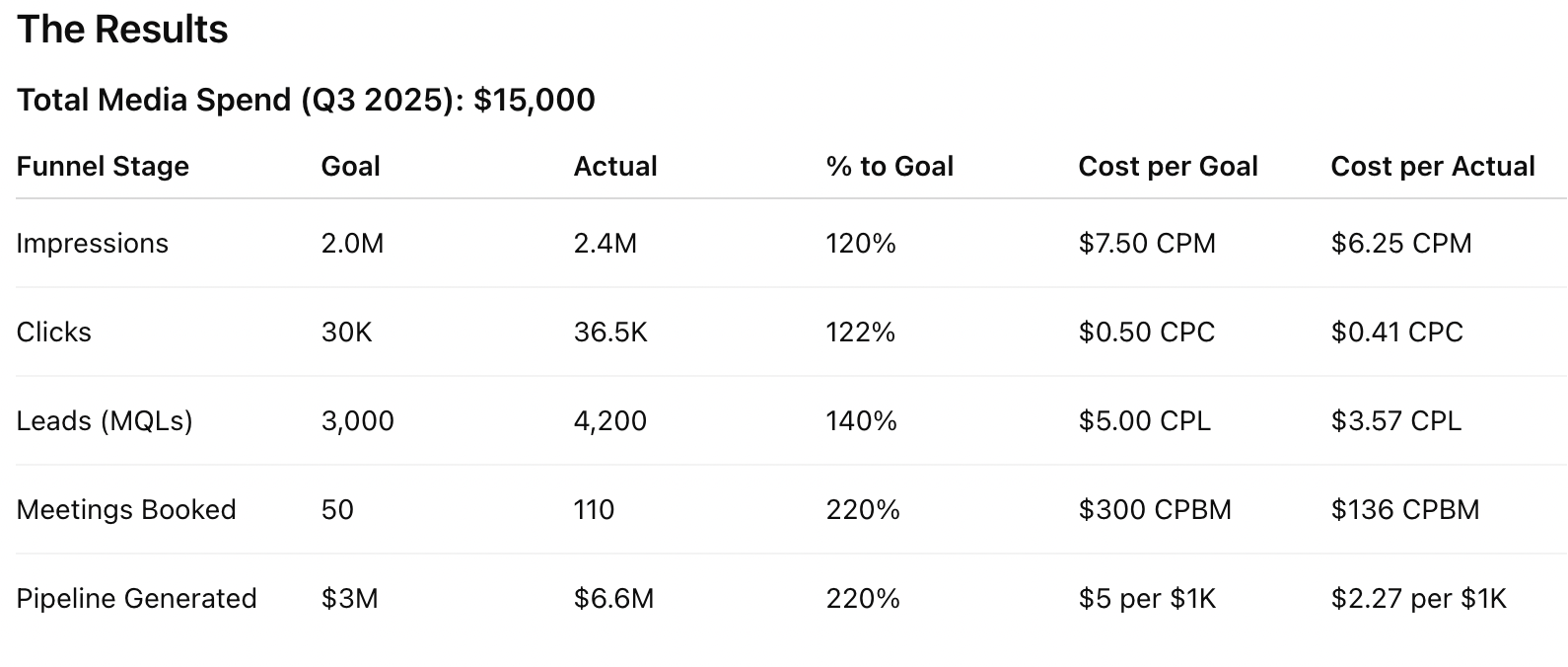Viewport: 1568px width, 667px height.
Task: Click the "The Results" heading
Action: pos(122,30)
